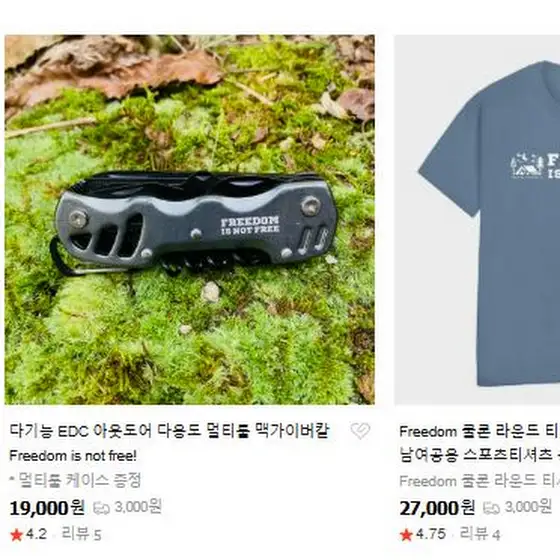Click the gray Freedom 쿨론 라운드 description text
This screenshot has height=560, width=560.
480,481
